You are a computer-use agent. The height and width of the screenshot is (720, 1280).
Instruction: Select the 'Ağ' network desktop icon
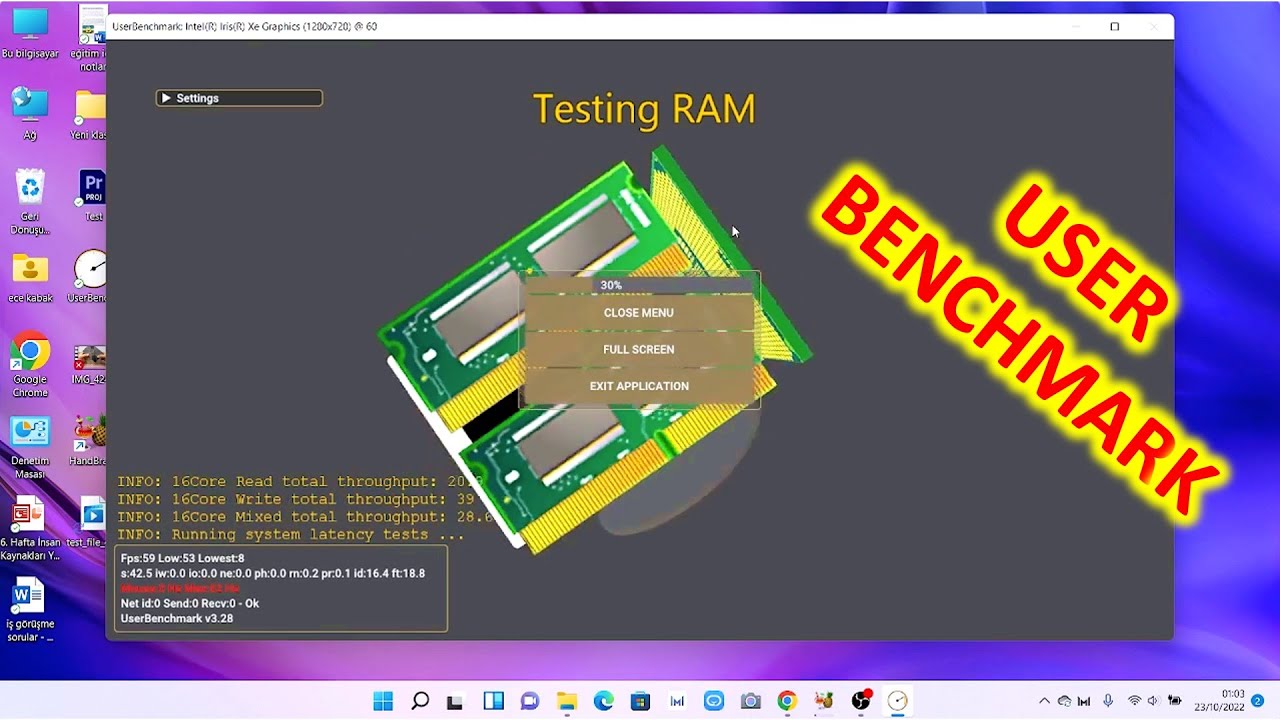[x=30, y=113]
